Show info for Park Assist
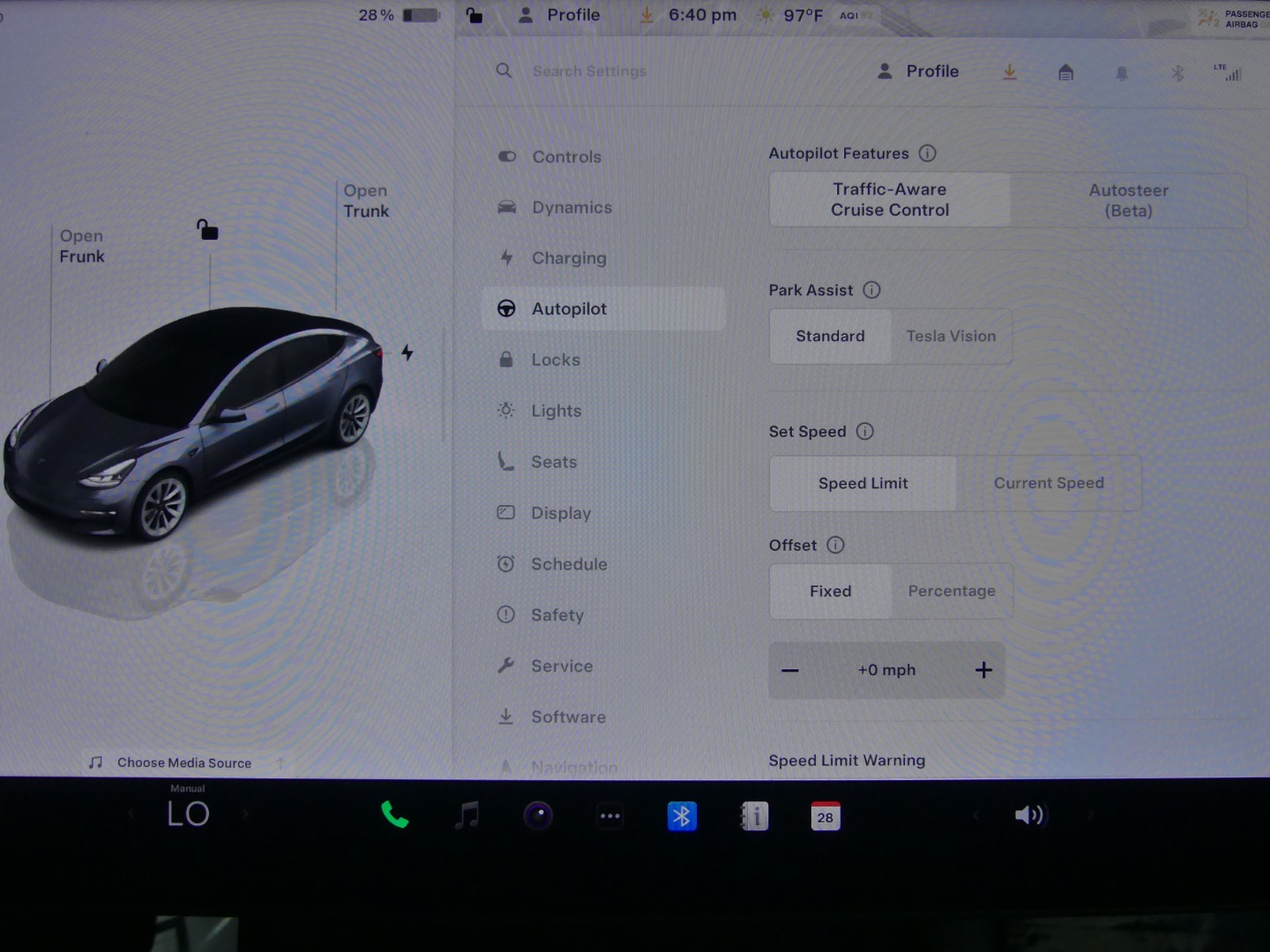Screen dimensions: 1270x952 [x=871, y=290]
